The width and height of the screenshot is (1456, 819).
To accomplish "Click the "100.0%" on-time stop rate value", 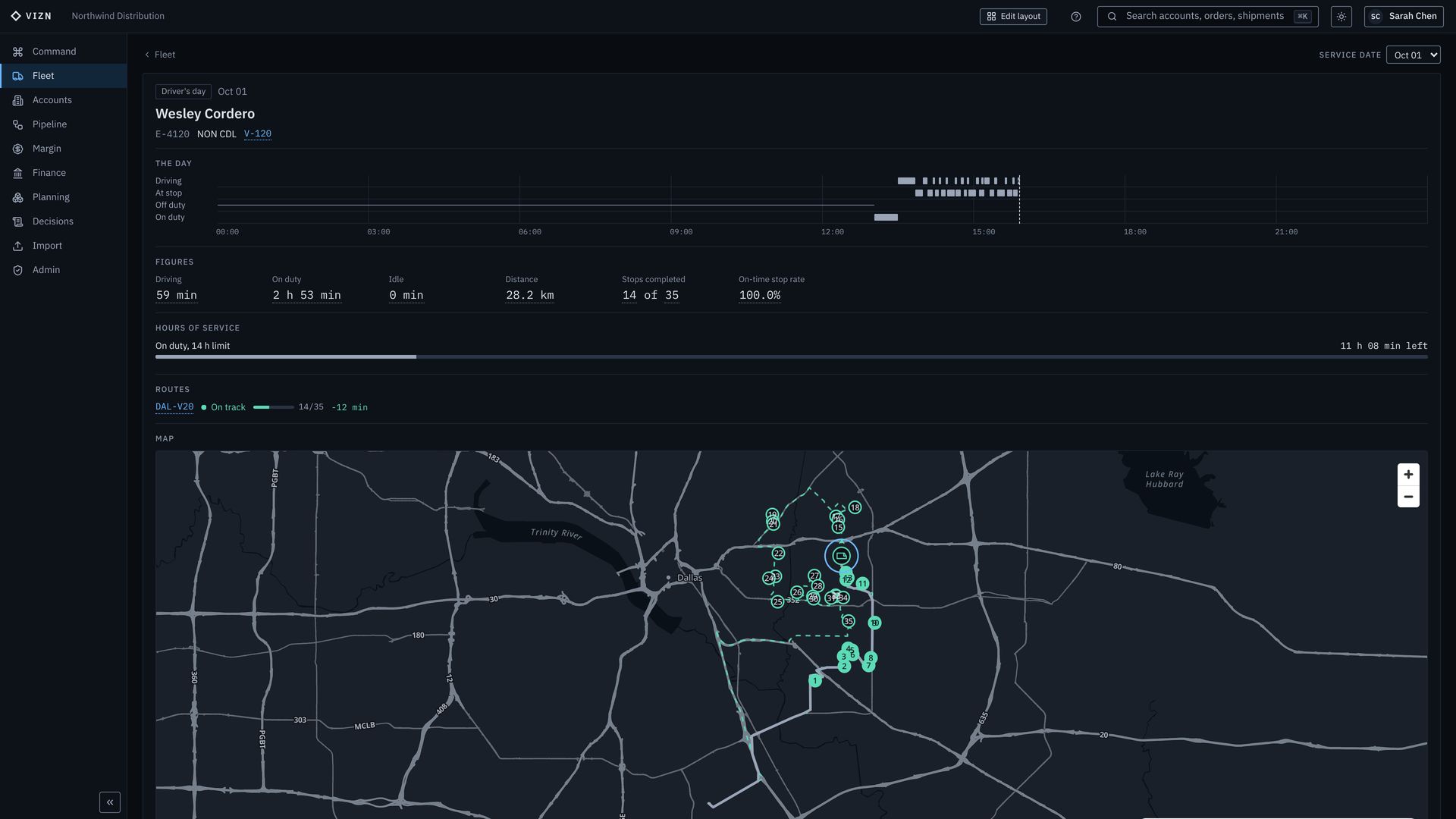I will click(760, 296).
